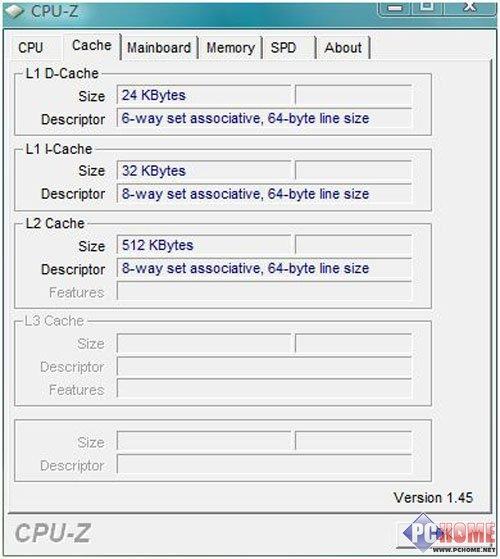Close the CPU-Z window
500x559 pixels.
(x=470, y=7)
